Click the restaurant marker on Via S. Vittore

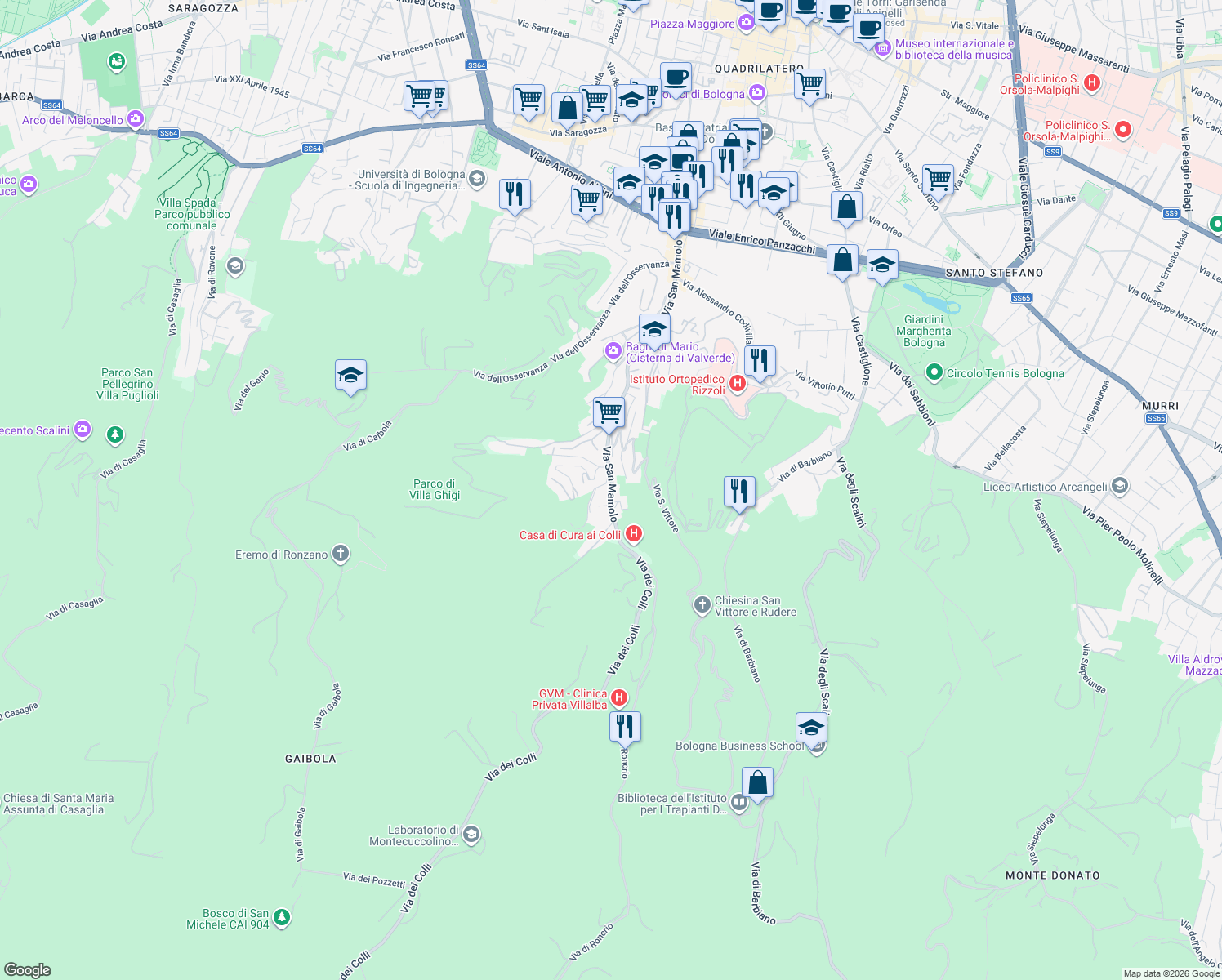(x=739, y=490)
